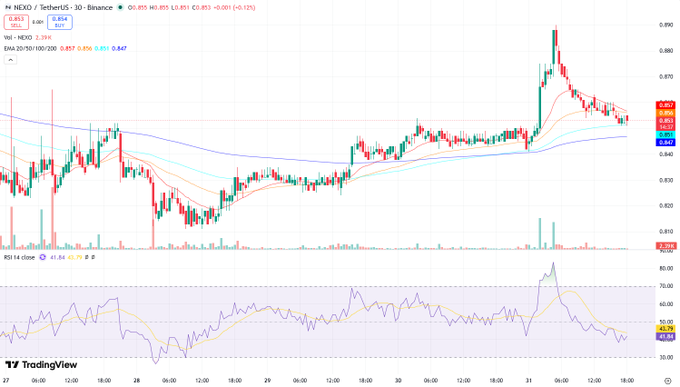Click the 30.00 RSI axis level
680x387 pixels.
pyautogui.click(x=667, y=357)
